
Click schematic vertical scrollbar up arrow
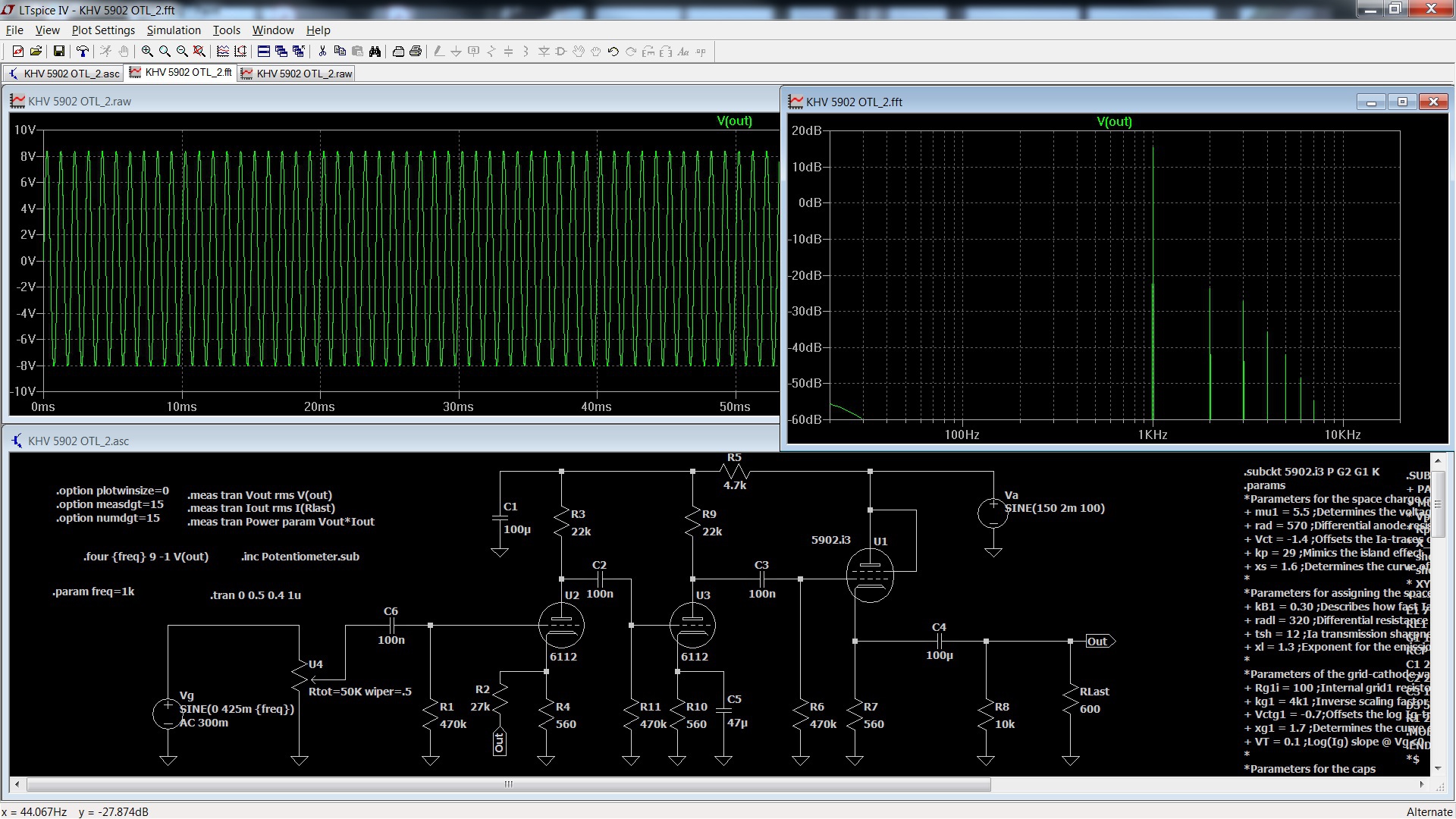(1437, 460)
